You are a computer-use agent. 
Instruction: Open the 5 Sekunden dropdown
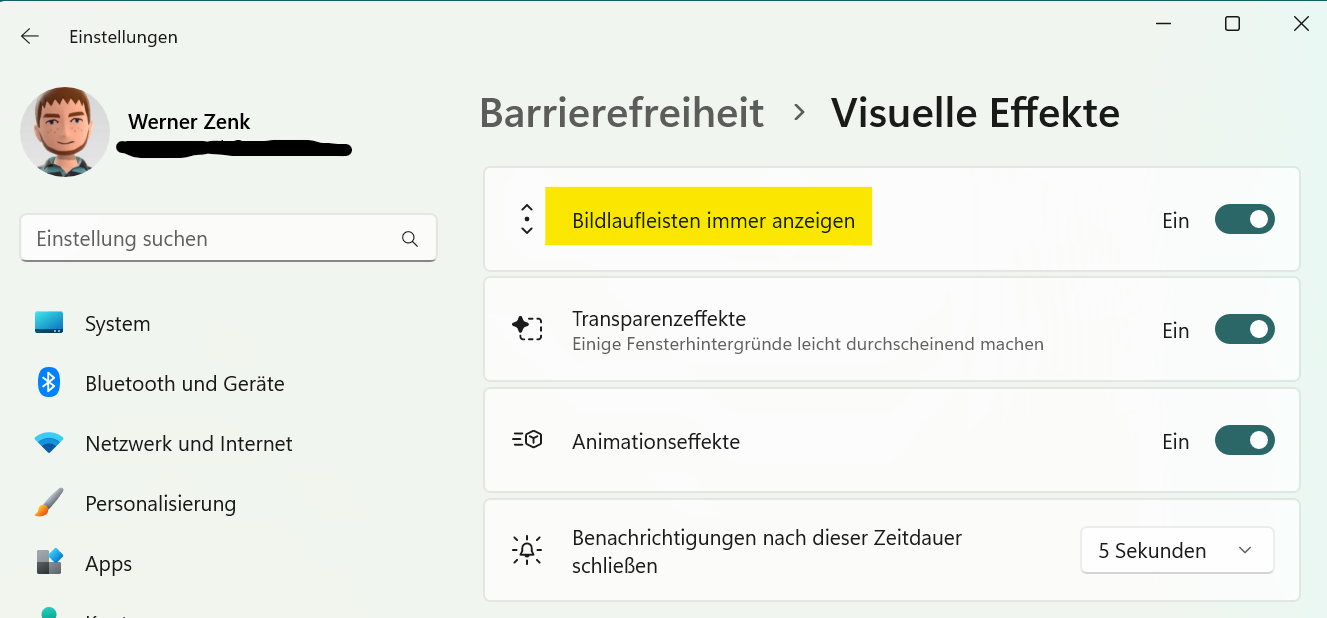[x=1177, y=550]
